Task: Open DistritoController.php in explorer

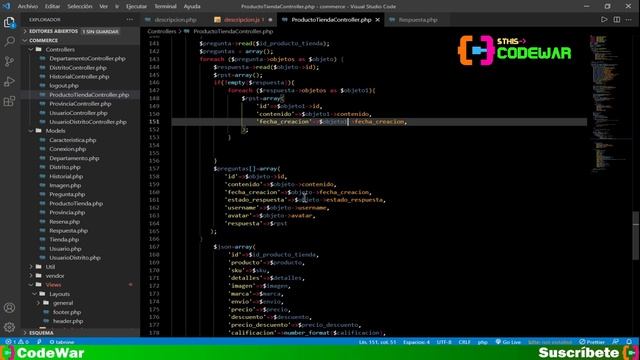Action: (78, 68)
